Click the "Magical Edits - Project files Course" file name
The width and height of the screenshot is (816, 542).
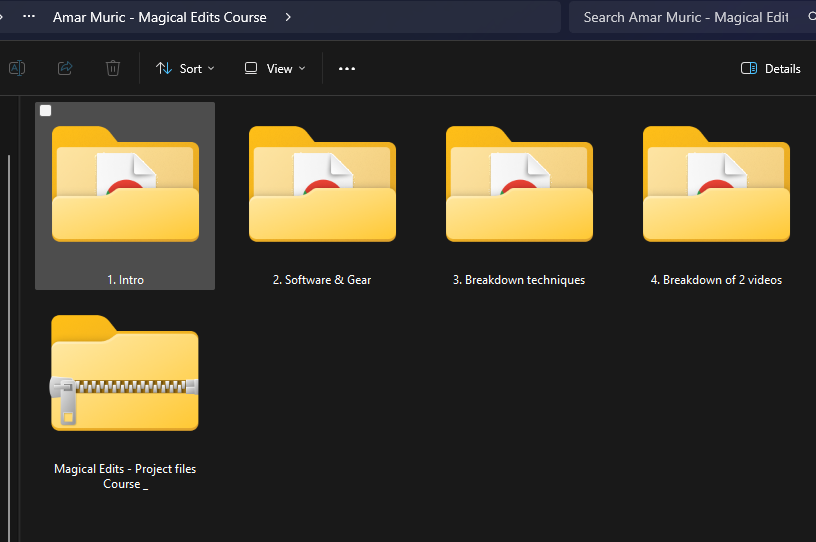point(125,476)
